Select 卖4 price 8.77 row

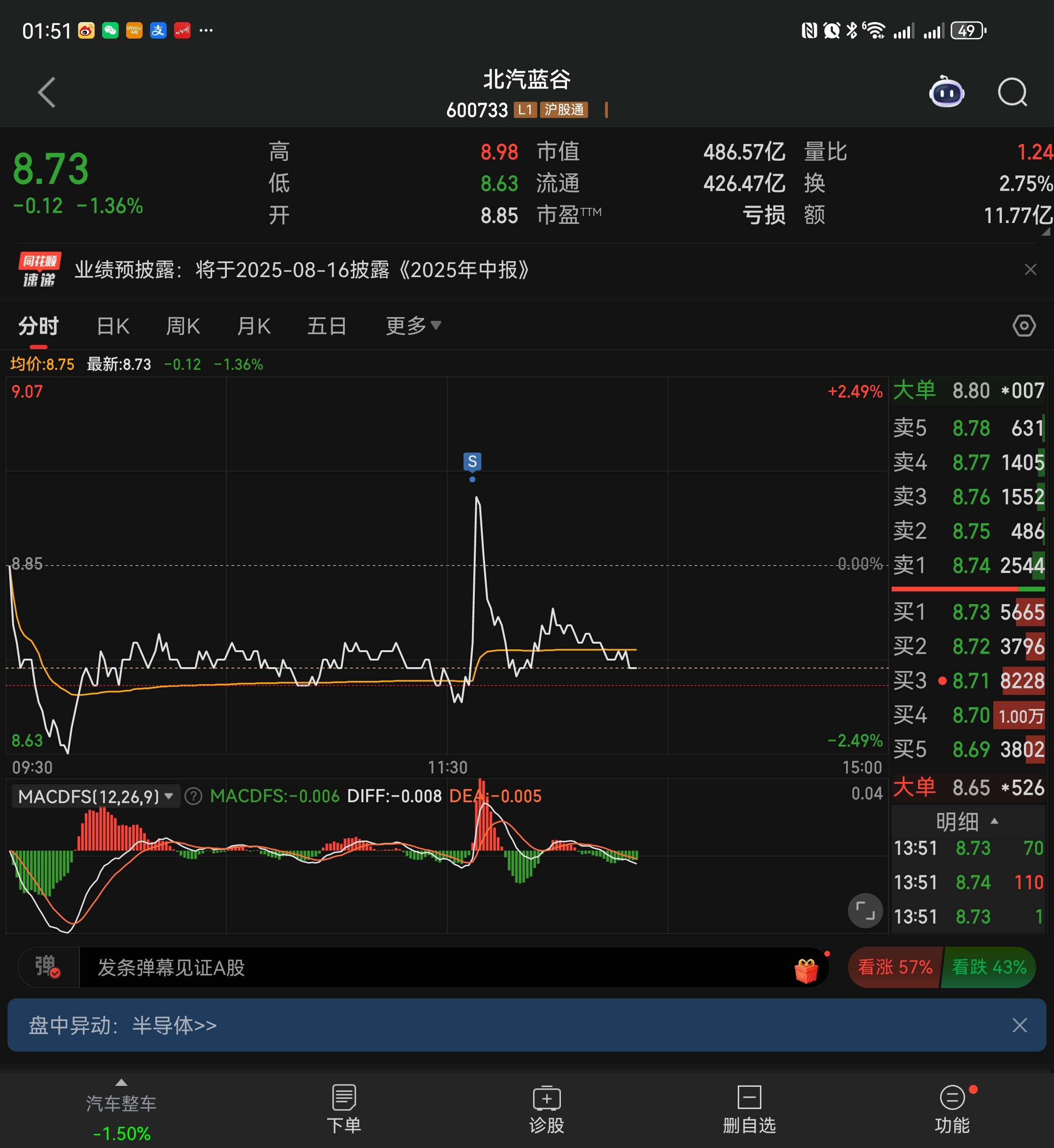click(x=968, y=462)
